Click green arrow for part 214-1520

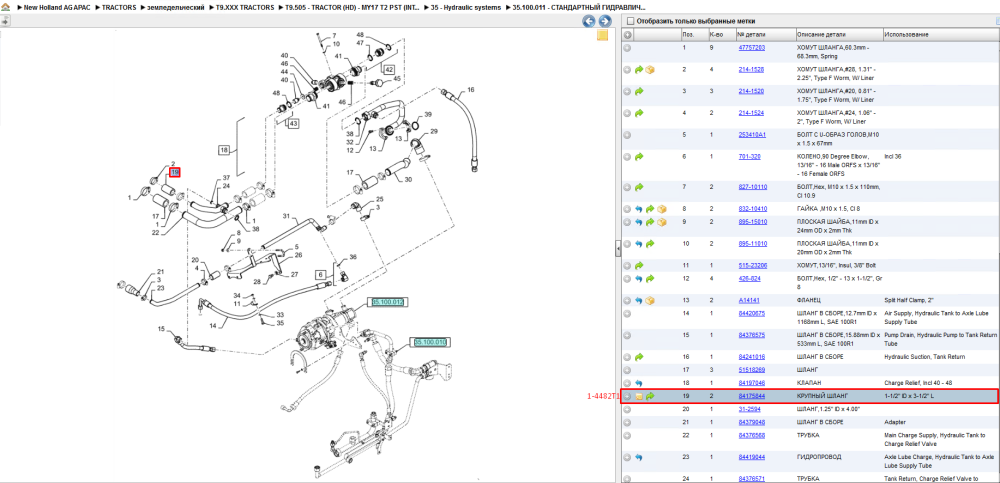tap(639, 91)
